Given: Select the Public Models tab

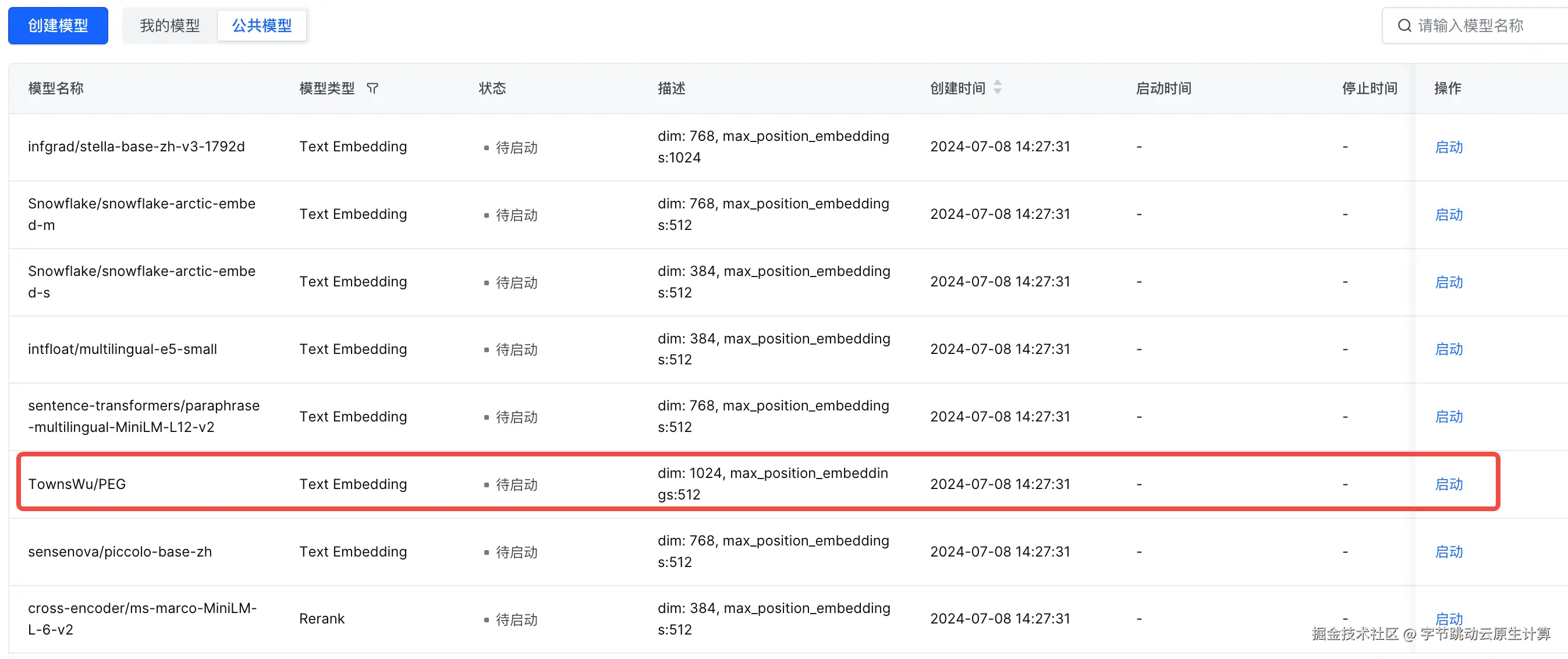Looking at the screenshot, I should (x=262, y=26).
